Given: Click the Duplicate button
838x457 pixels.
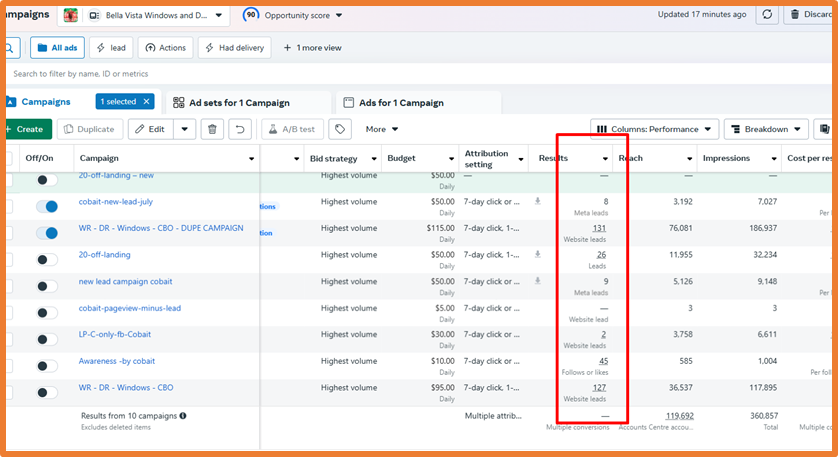Looking at the screenshot, I should 90,129.
